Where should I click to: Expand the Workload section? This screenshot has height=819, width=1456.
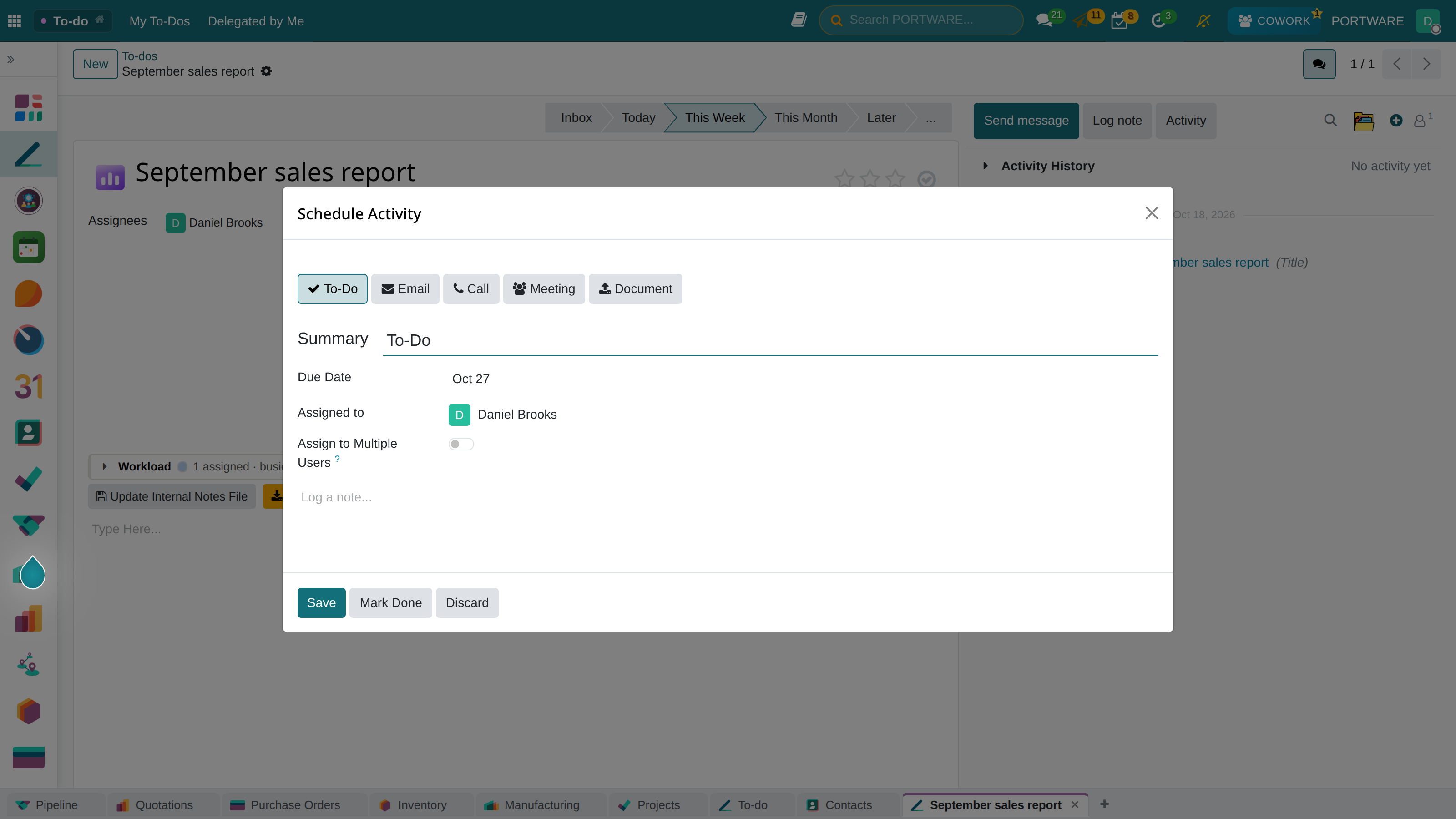[105, 466]
